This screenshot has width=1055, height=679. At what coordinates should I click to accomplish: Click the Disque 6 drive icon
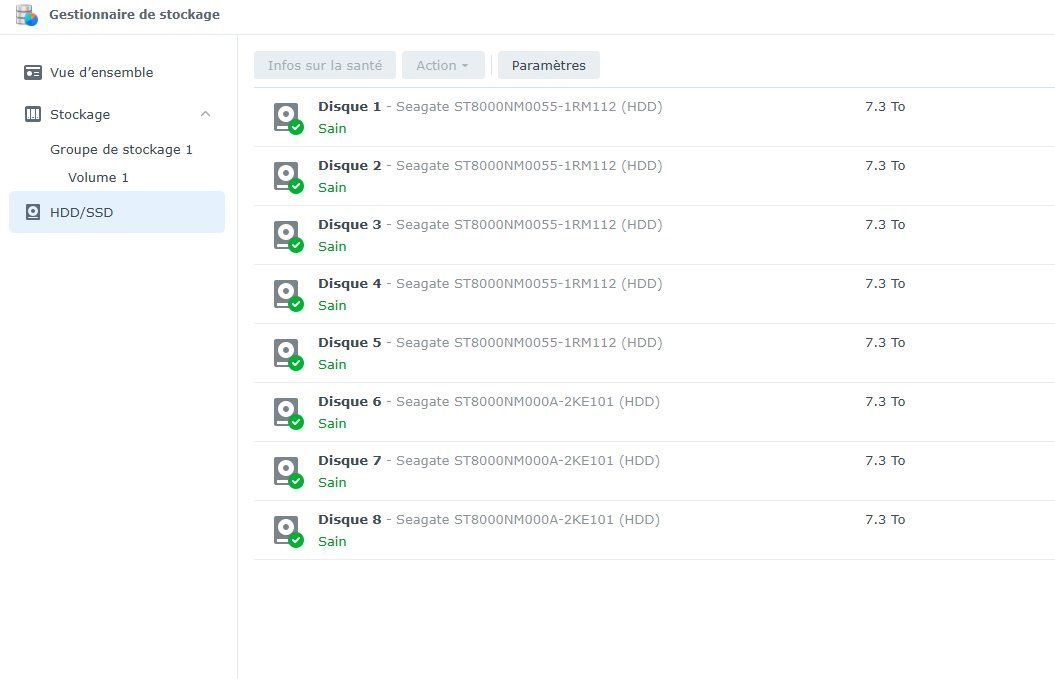tap(288, 413)
